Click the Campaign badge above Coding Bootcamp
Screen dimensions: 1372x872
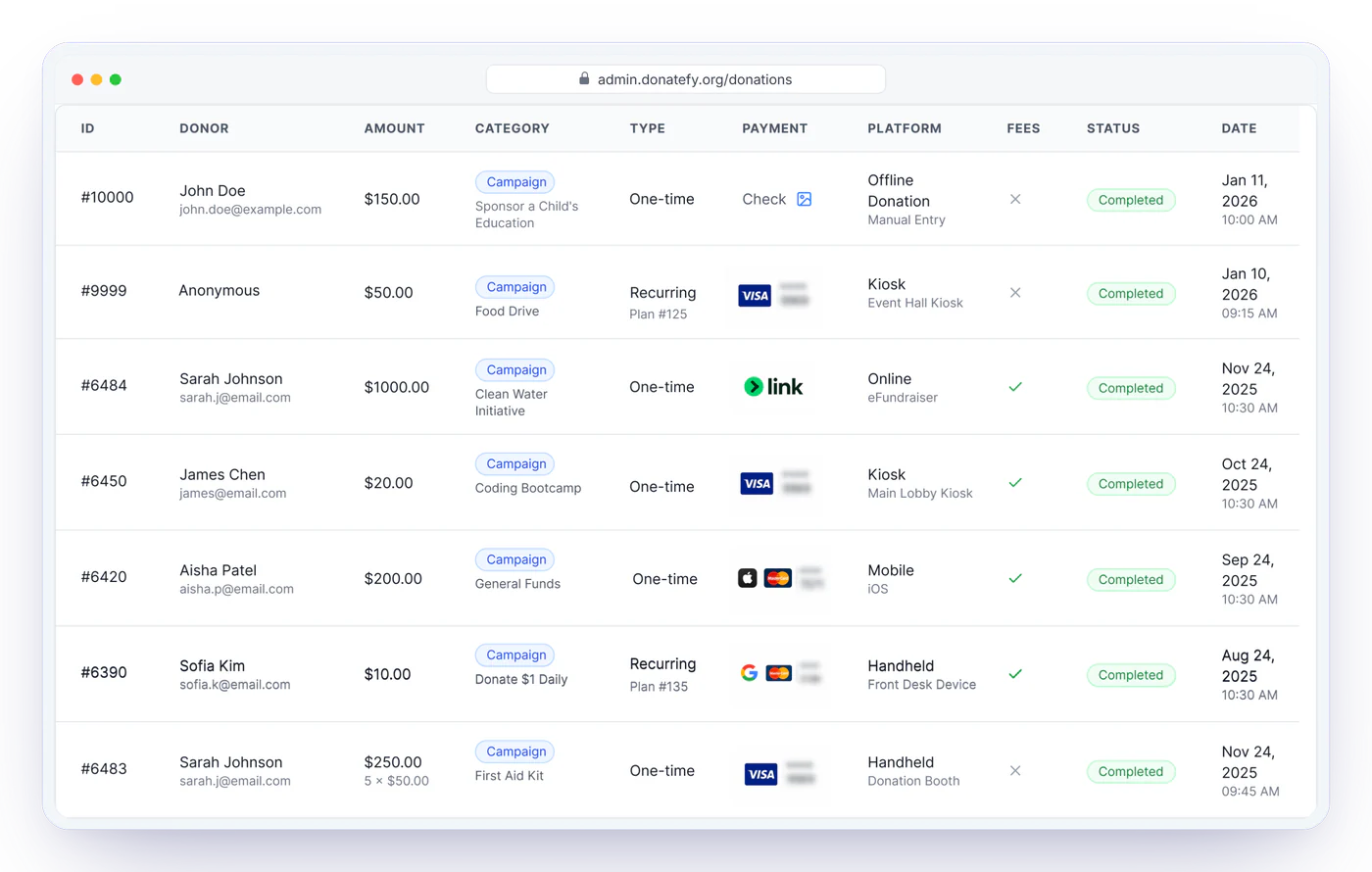point(516,464)
